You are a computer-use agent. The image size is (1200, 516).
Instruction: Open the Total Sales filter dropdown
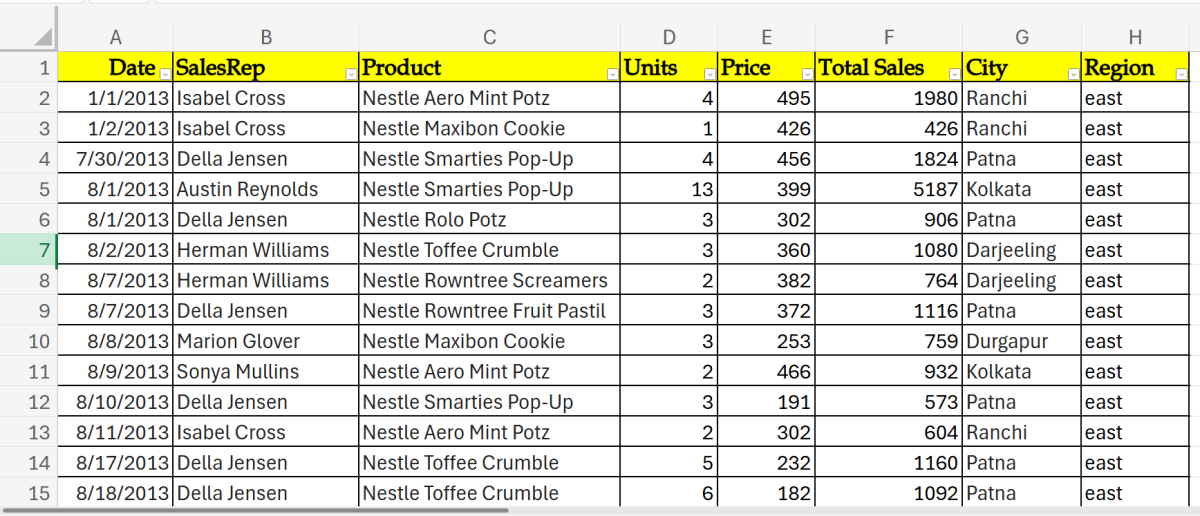pyautogui.click(x=954, y=73)
